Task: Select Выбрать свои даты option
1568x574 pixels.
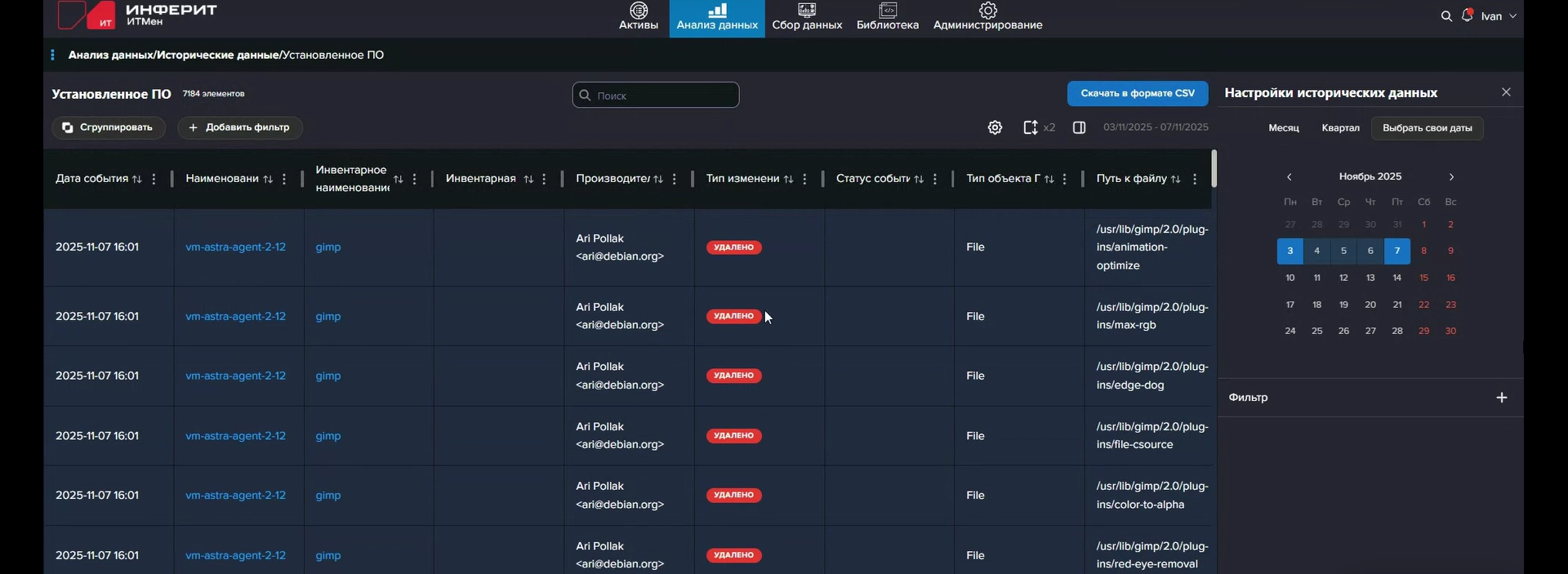Action: 1427,128
